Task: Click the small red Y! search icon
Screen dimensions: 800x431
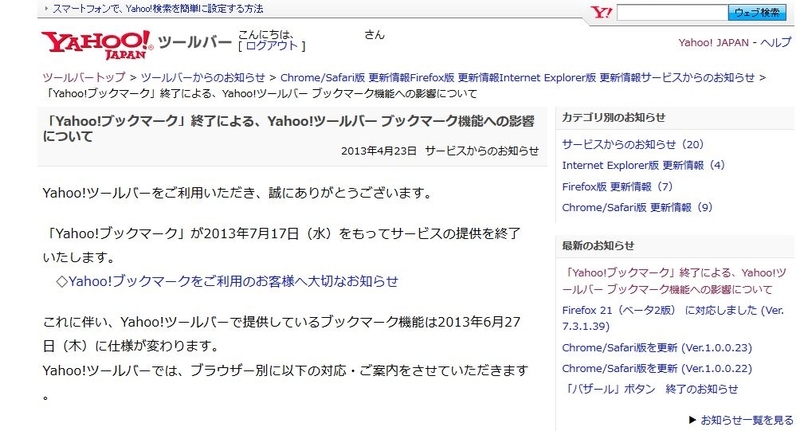Action: 601,12
